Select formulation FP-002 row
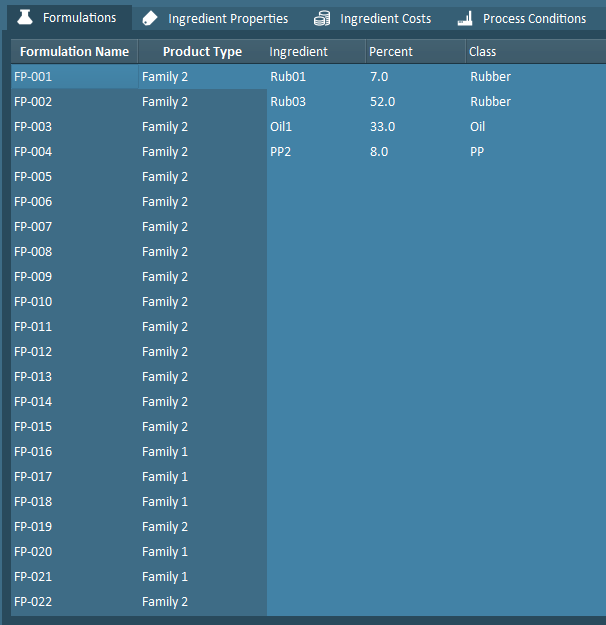The width and height of the screenshot is (606, 625). (x=34, y=102)
